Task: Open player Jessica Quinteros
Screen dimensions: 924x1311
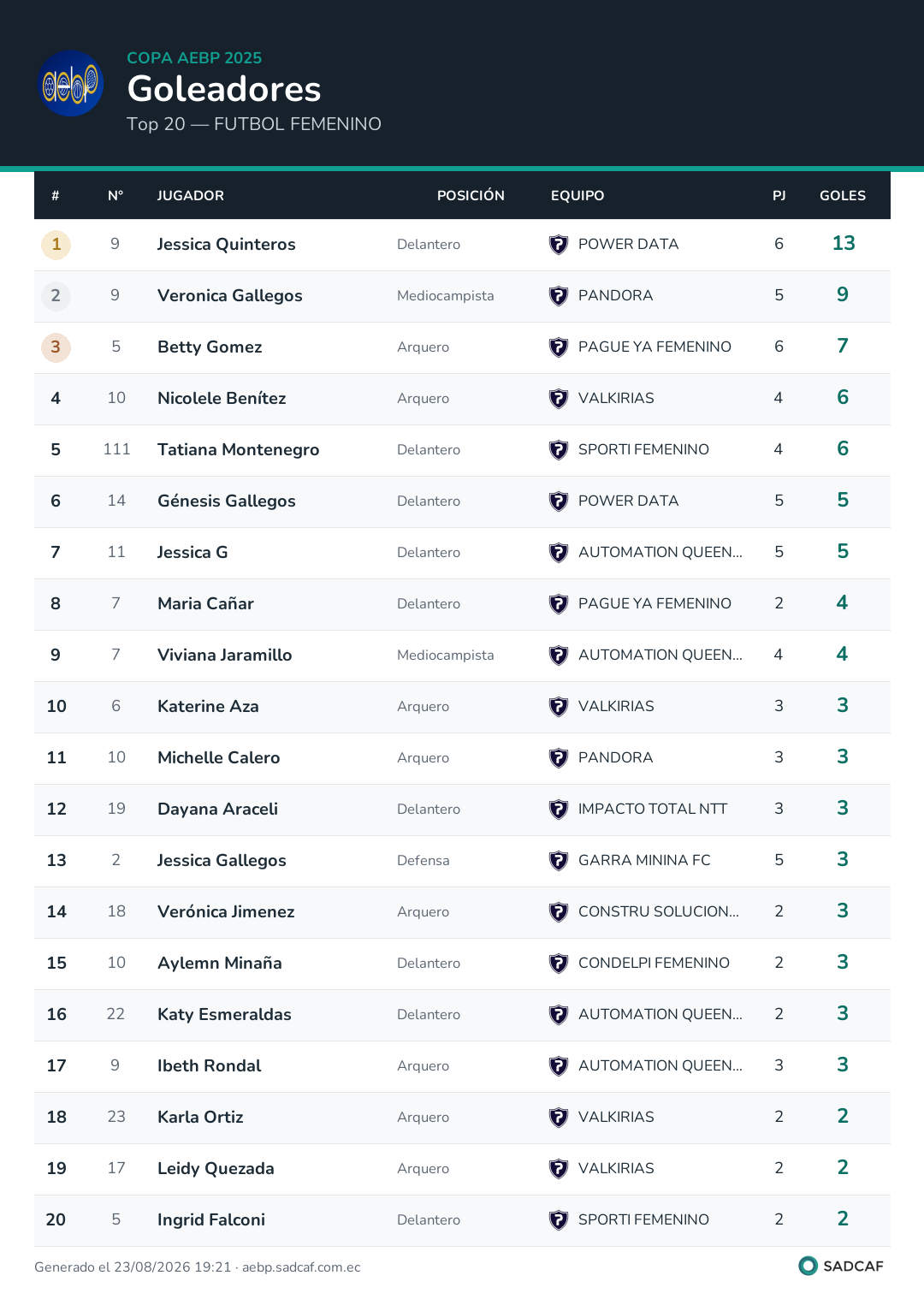Action: click(227, 245)
